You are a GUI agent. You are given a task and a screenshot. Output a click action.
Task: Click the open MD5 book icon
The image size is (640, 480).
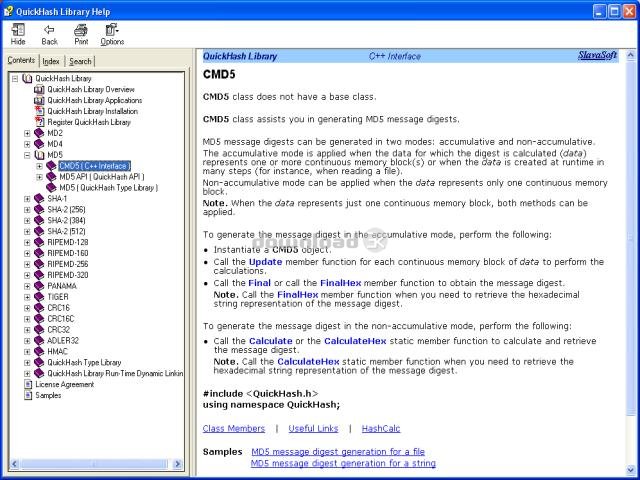tap(39, 155)
